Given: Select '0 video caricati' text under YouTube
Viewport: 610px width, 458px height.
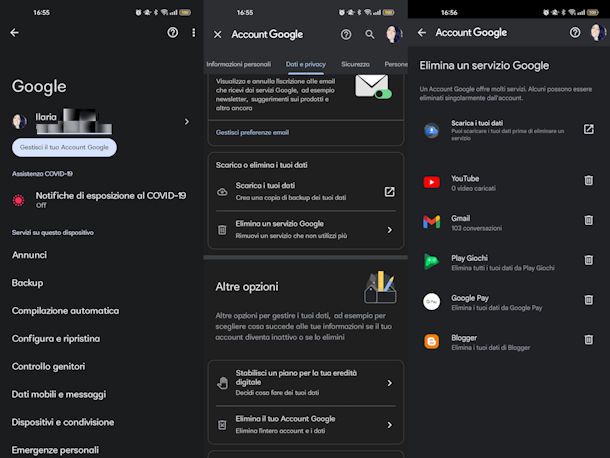Looking at the screenshot, I should [473, 188].
